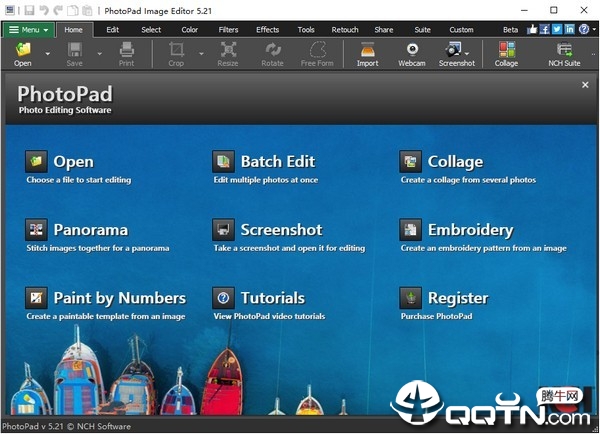The width and height of the screenshot is (600, 434).
Task: Select the Effects ribbon tab
Action: [x=267, y=30]
